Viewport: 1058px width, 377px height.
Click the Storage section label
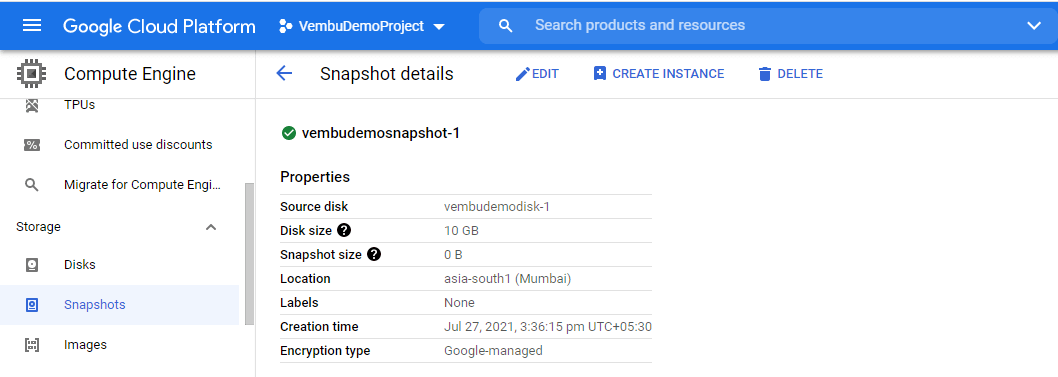click(x=38, y=227)
